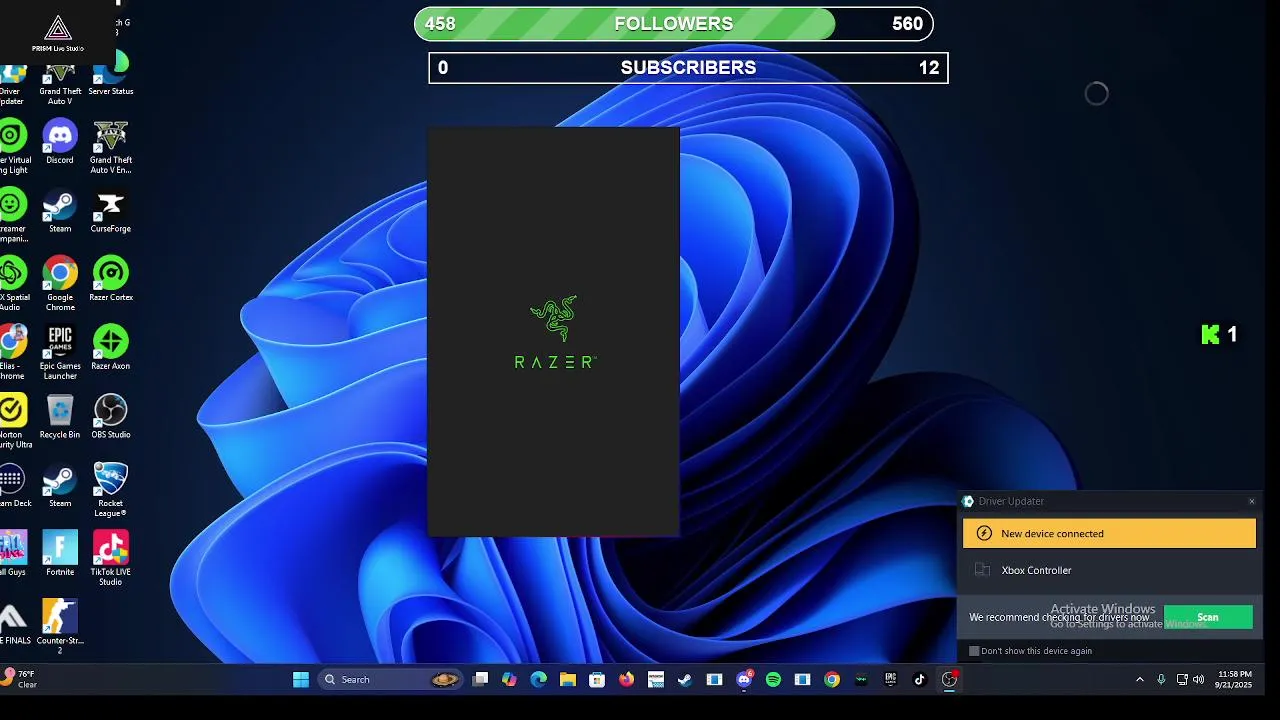The height and width of the screenshot is (720, 1280).
Task: Open Epic Games from the taskbar
Action: pos(890,680)
